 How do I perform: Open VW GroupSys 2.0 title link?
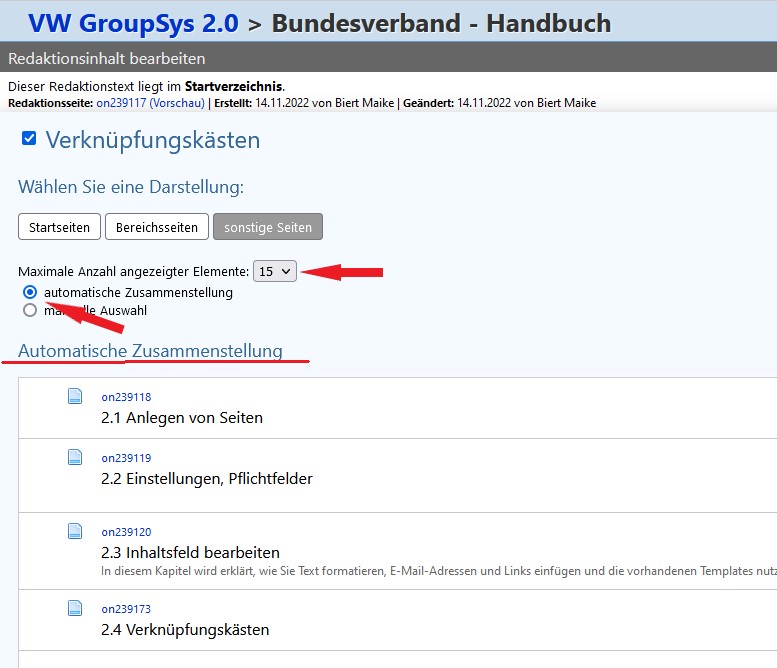(133, 23)
